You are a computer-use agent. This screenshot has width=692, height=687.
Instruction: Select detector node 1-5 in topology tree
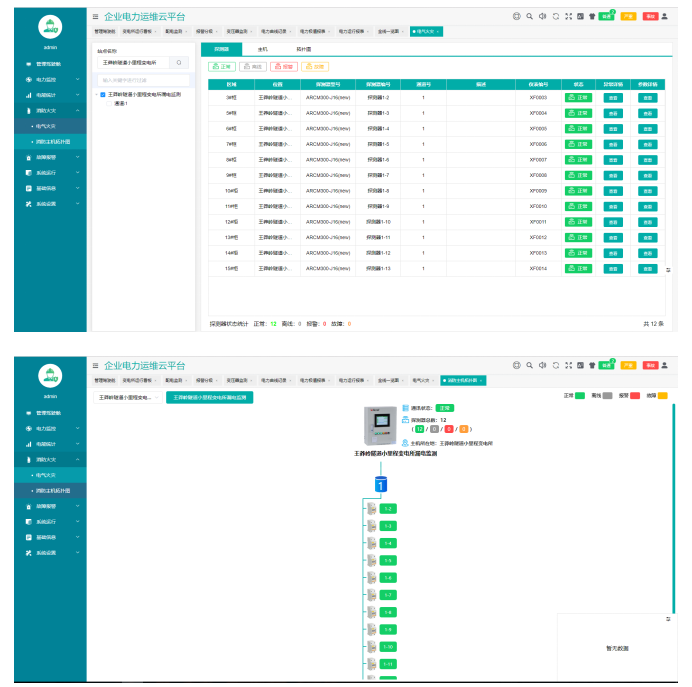388,560
